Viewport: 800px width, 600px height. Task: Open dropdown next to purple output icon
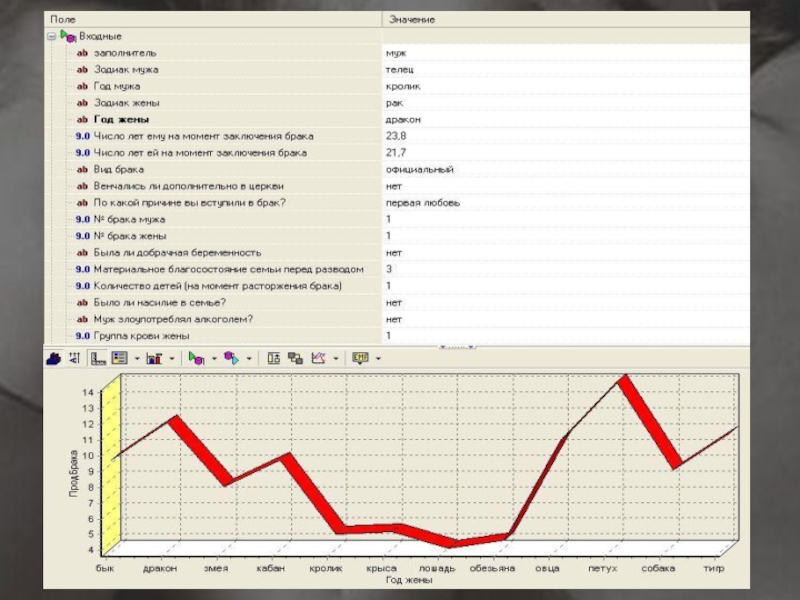click(248, 357)
